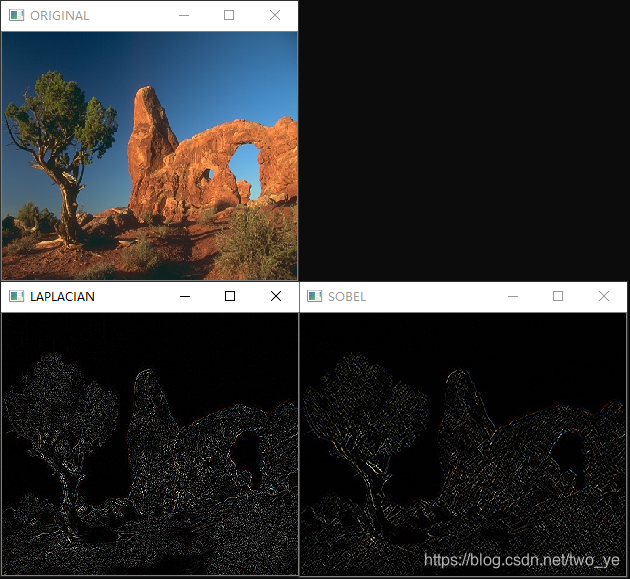
Task: Maximize the SOBEL window
Action: [558, 296]
